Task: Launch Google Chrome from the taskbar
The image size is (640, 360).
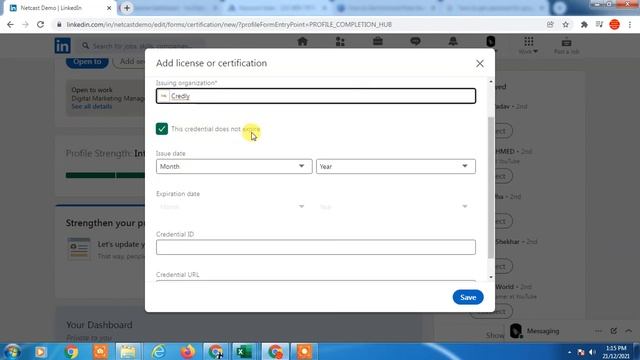Action: [71, 351]
